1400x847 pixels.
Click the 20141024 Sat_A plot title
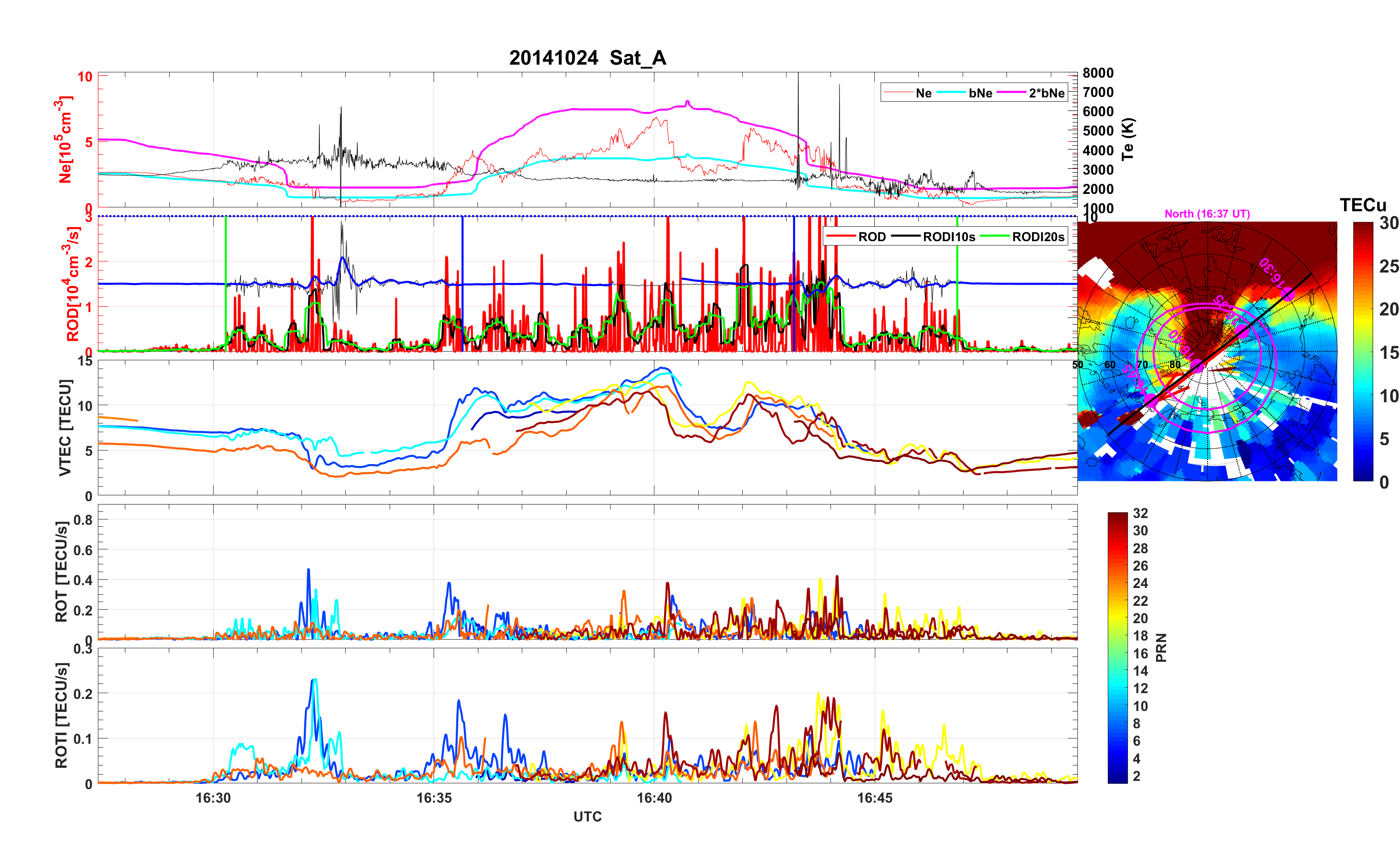(587, 57)
